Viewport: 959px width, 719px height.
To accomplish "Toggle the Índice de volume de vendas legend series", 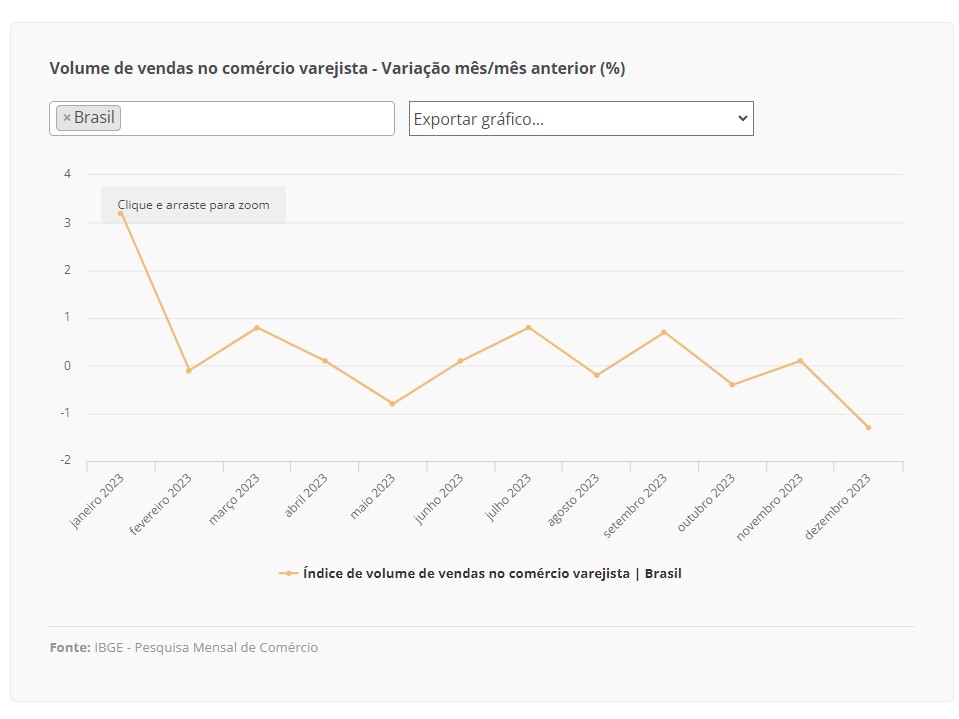I will 480,574.
